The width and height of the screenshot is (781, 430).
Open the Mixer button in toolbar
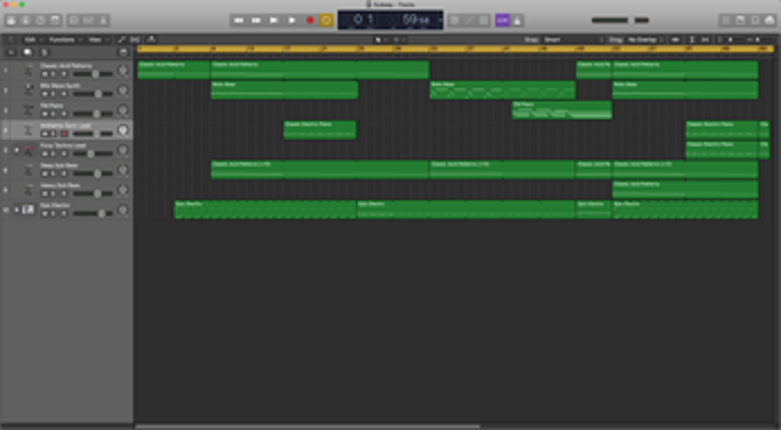(x=89, y=20)
